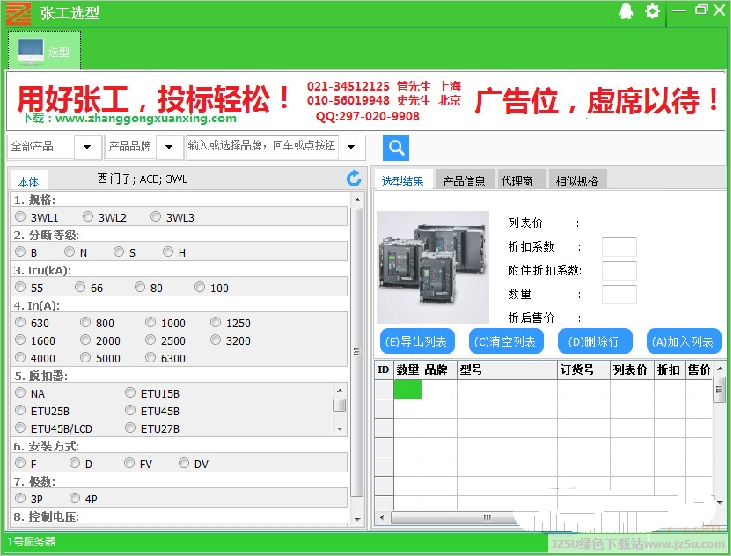Select rated current 2500 A

(150, 340)
